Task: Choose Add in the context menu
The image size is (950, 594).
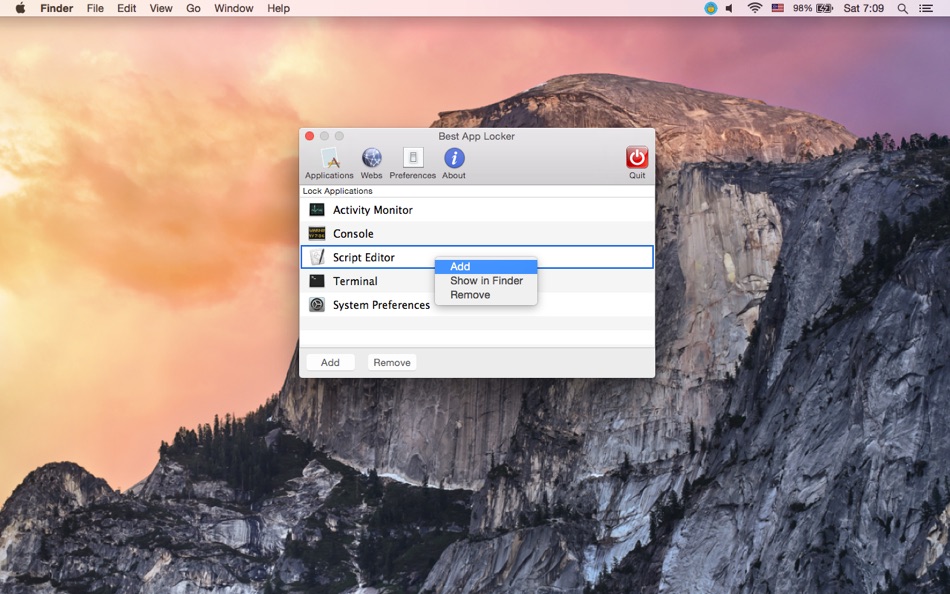Action: [486, 266]
